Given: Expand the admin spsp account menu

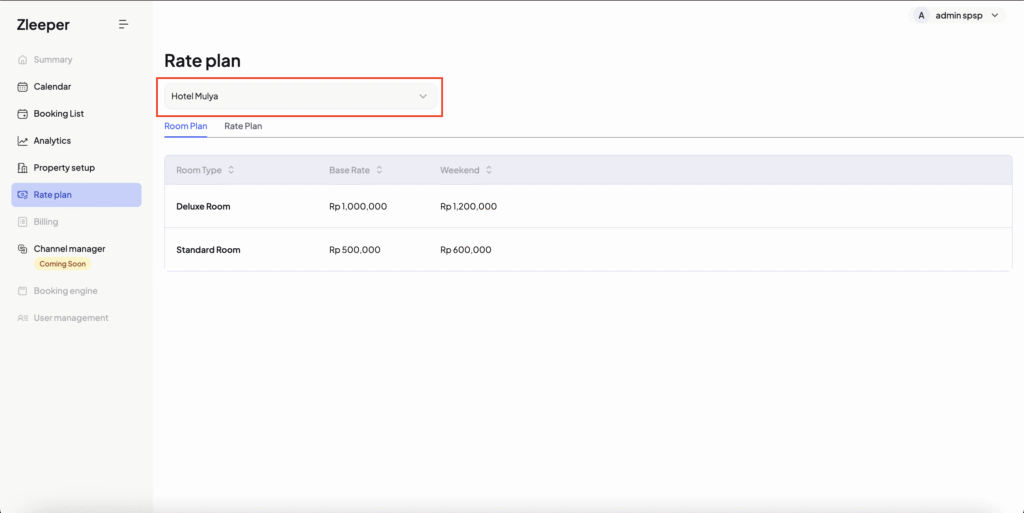Looking at the screenshot, I should pyautogui.click(x=994, y=16).
